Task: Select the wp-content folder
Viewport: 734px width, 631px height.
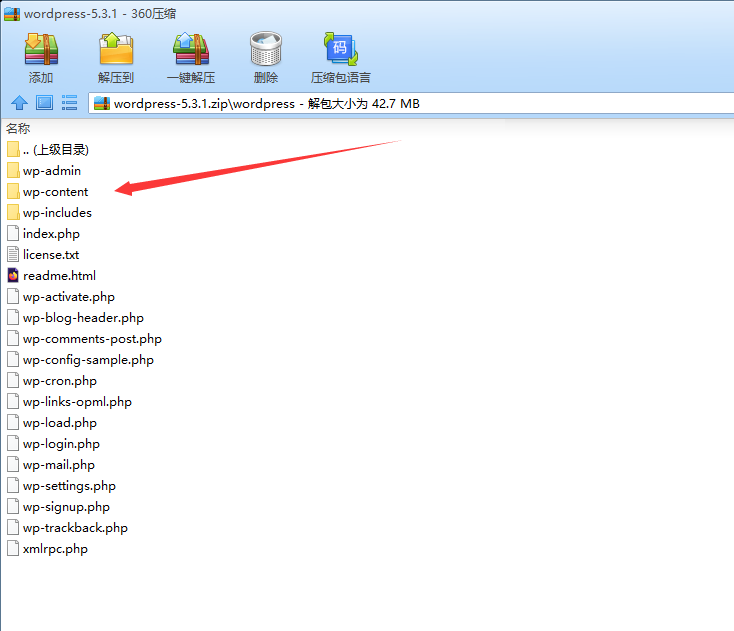Action: tap(55, 192)
